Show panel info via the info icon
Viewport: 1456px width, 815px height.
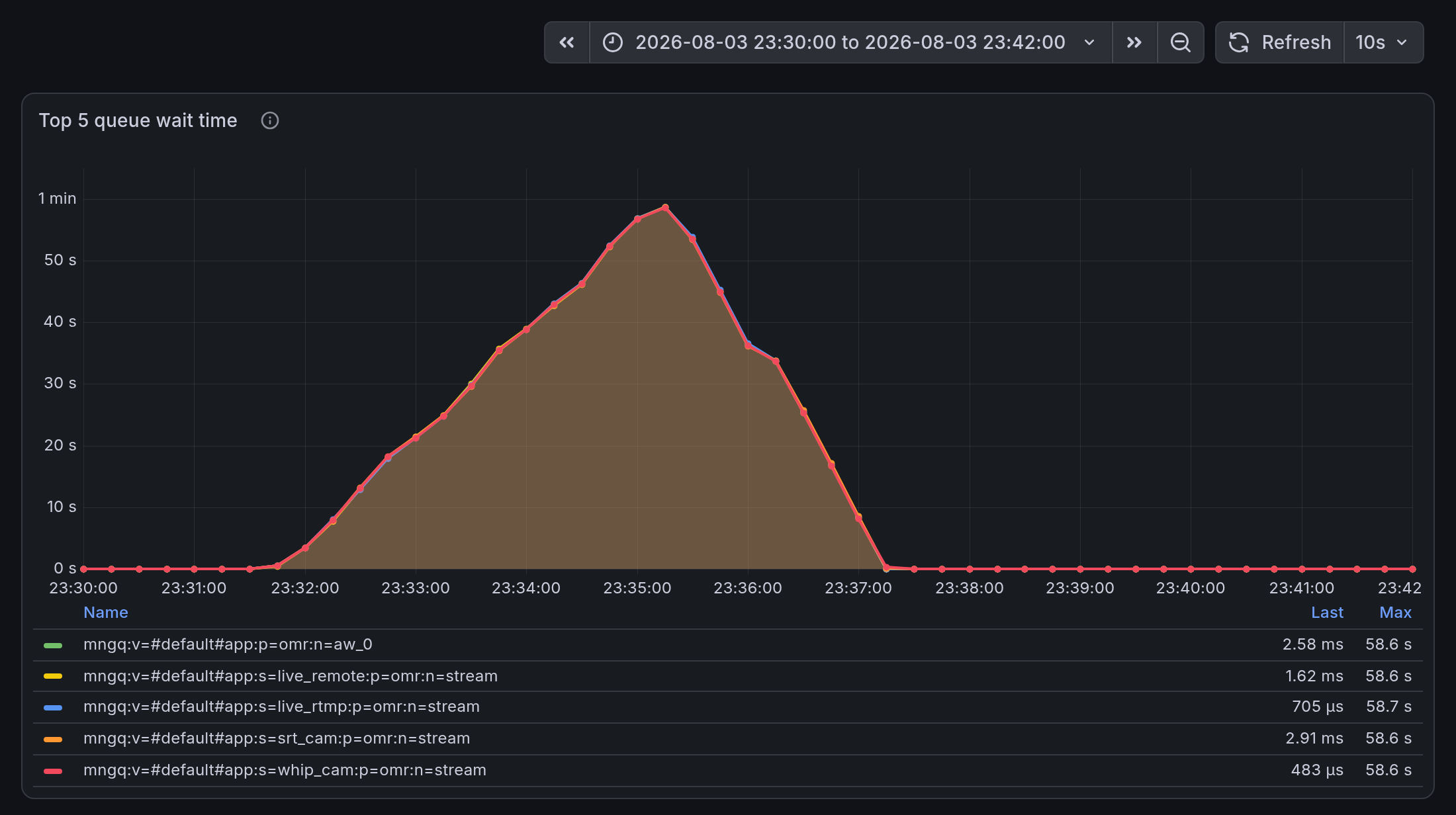[270, 120]
